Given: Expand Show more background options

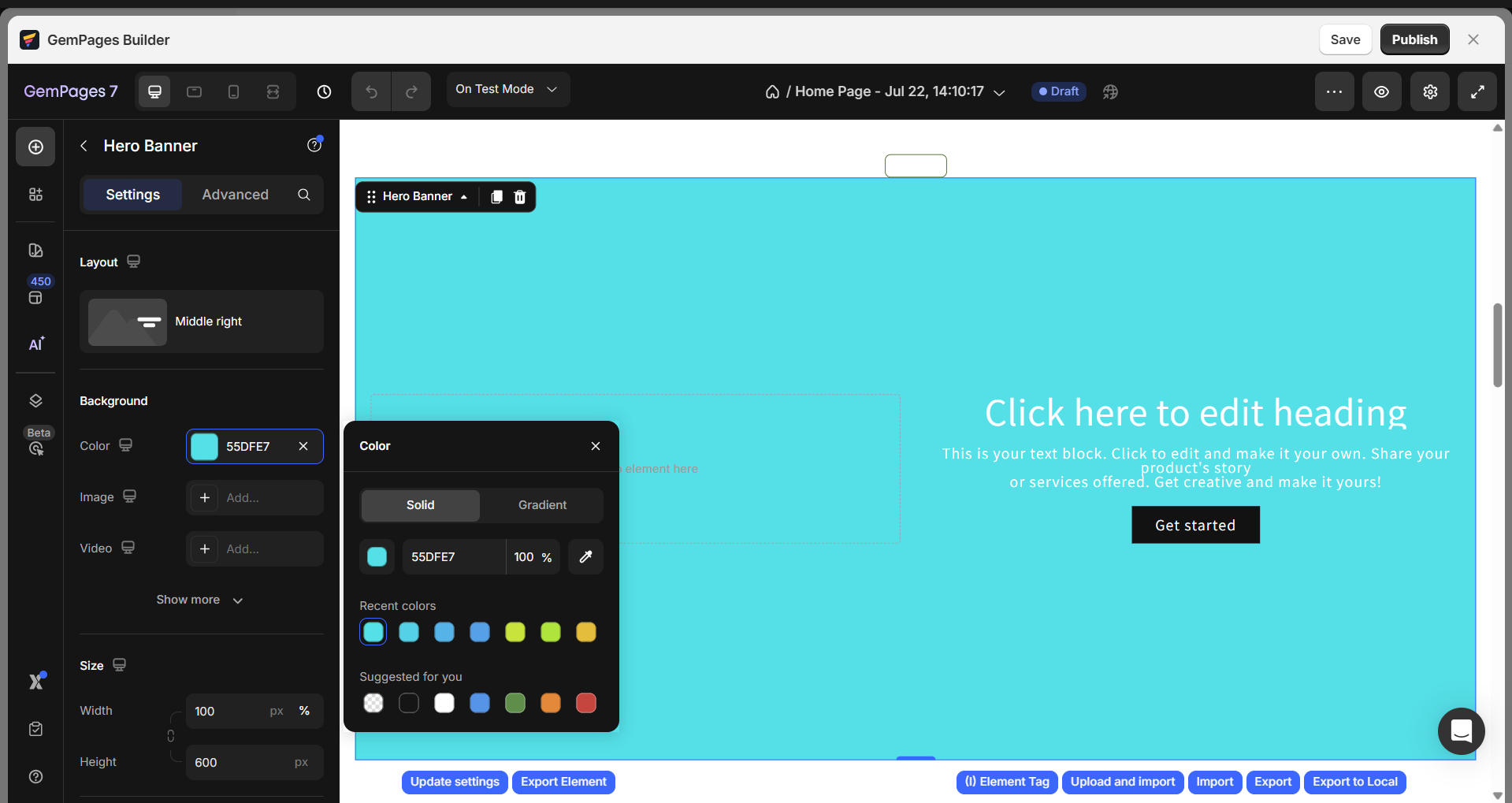Looking at the screenshot, I should [x=200, y=600].
